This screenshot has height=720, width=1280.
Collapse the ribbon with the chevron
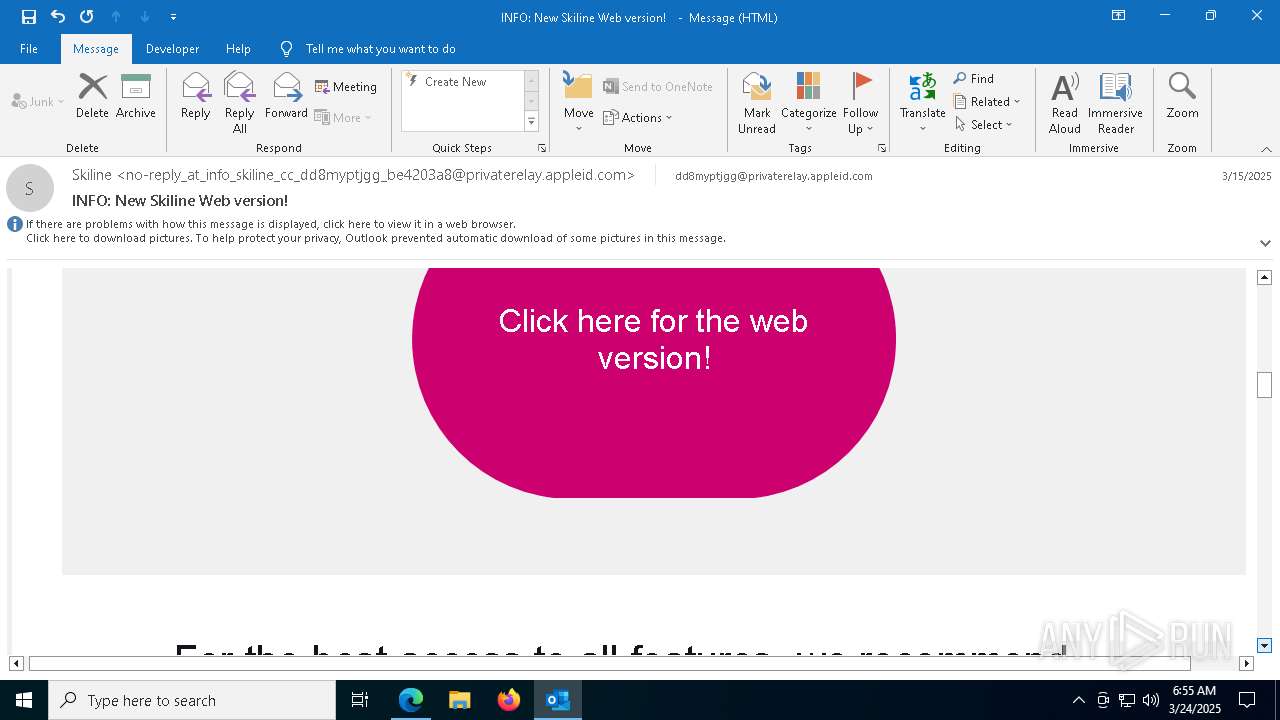pos(1266,149)
